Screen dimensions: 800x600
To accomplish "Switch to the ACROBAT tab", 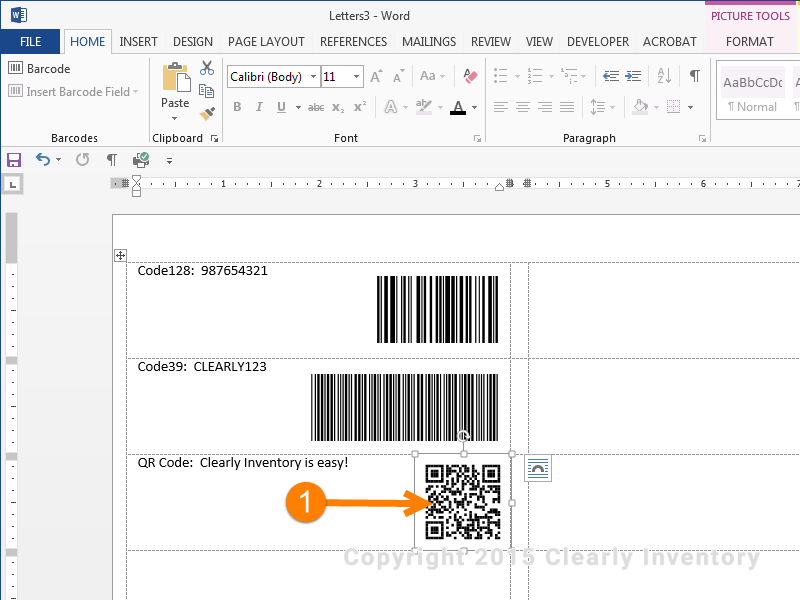I will coord(669,41).
